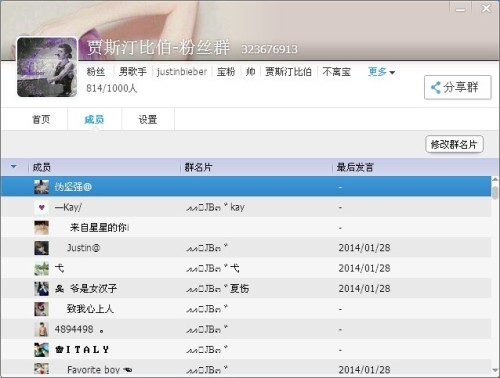Click member count 814/1000人

coord(112,88)
